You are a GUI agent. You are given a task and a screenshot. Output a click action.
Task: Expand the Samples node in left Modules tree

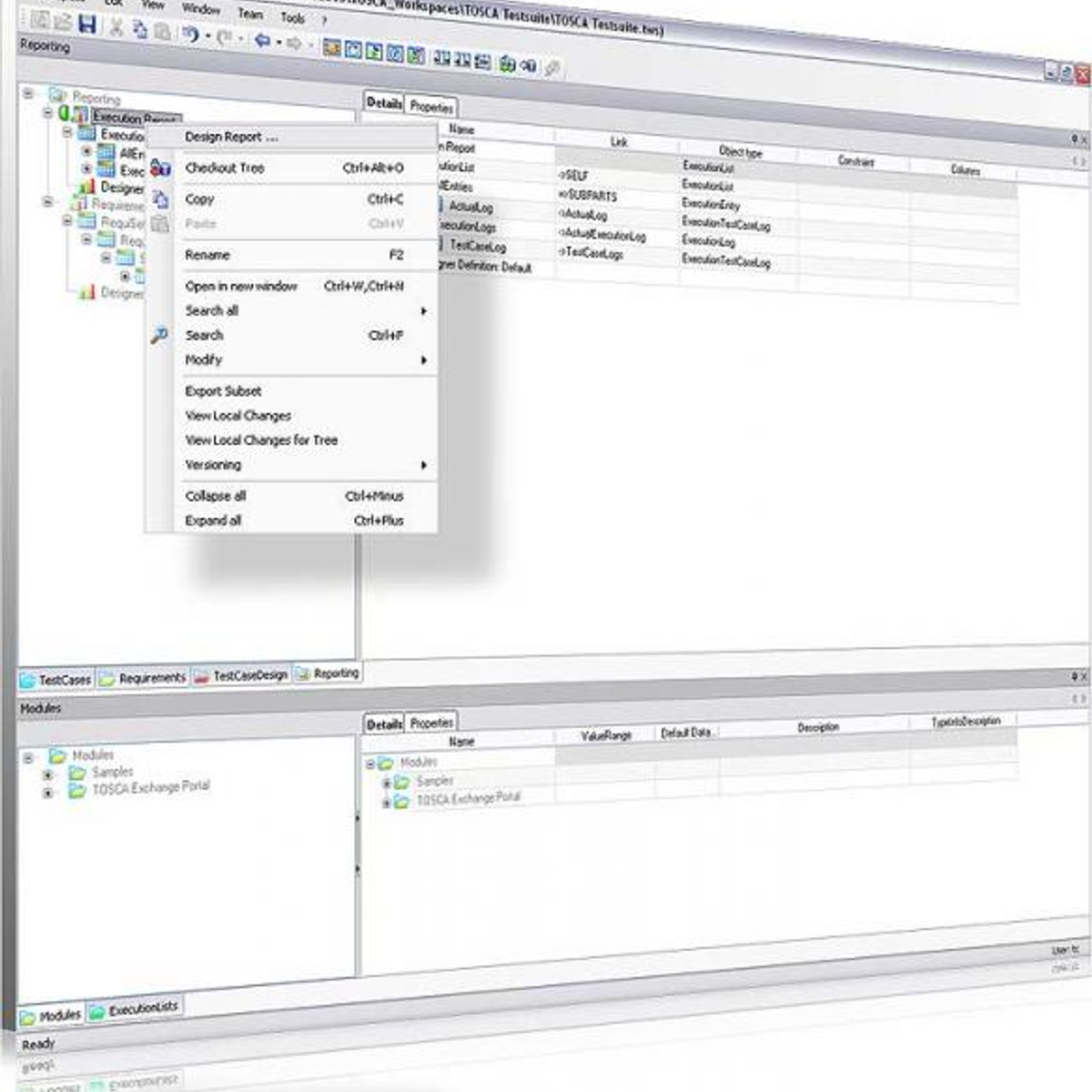coord(48,775)
